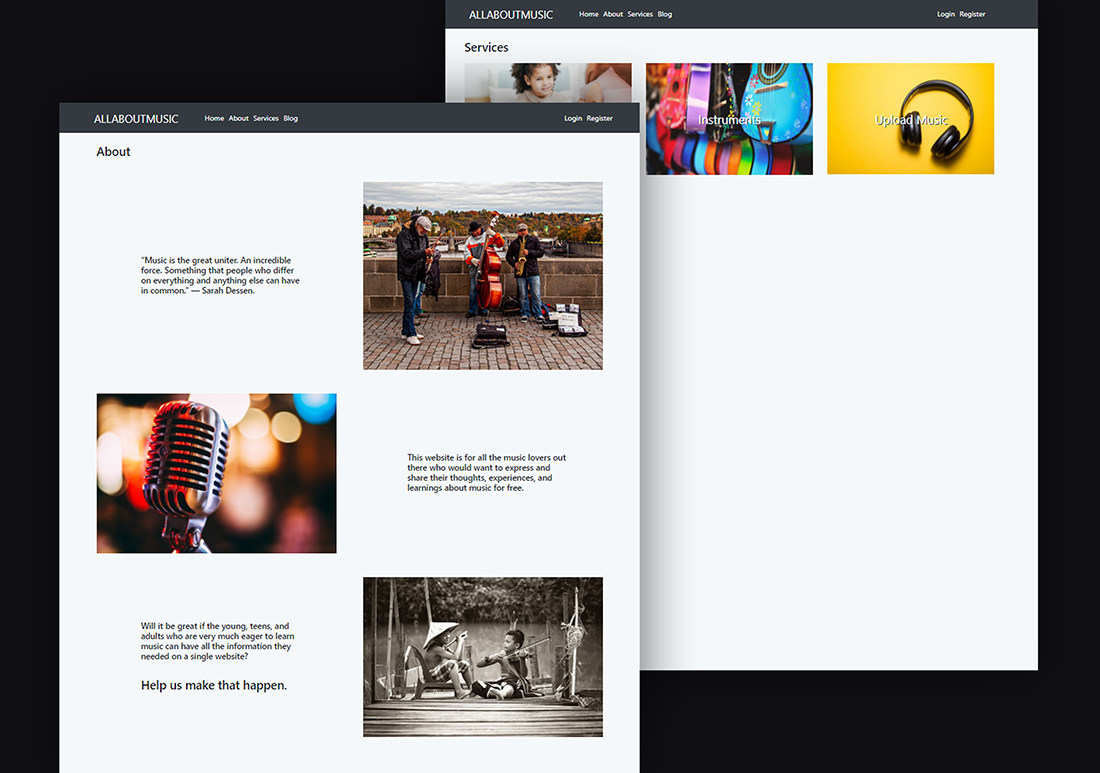Click the street musicians photo
Viewport: 1100px width, 773px height.
pyautogui.click(x=482, y=276)
